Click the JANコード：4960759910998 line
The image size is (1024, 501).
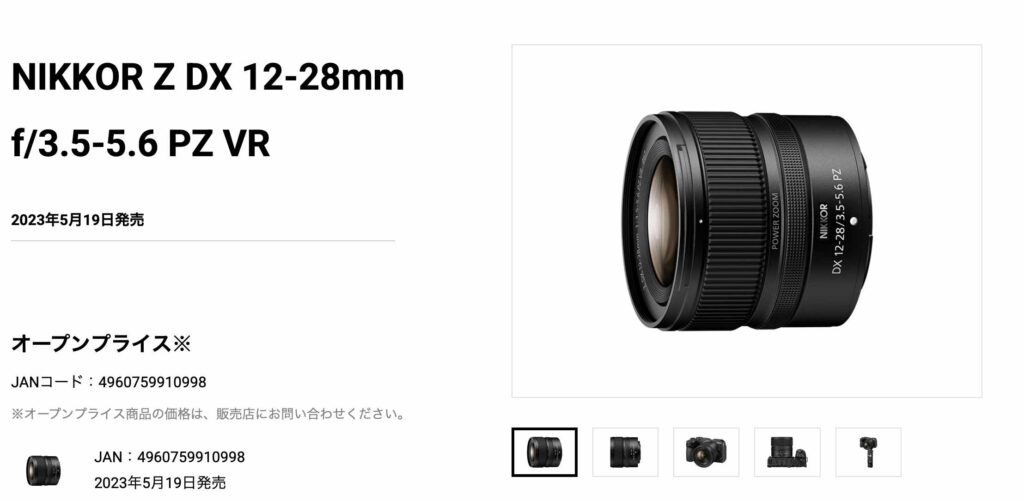[x=108, y=382]
